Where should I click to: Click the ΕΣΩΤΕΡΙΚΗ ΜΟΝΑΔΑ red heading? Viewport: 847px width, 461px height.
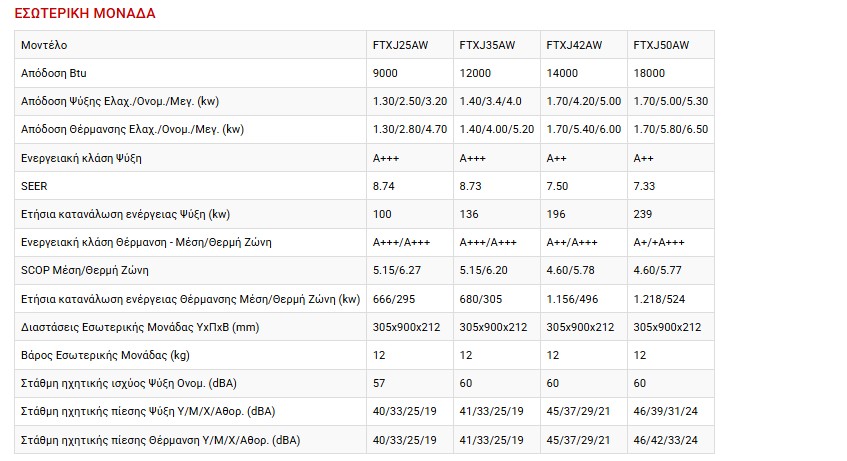(85, 14)
